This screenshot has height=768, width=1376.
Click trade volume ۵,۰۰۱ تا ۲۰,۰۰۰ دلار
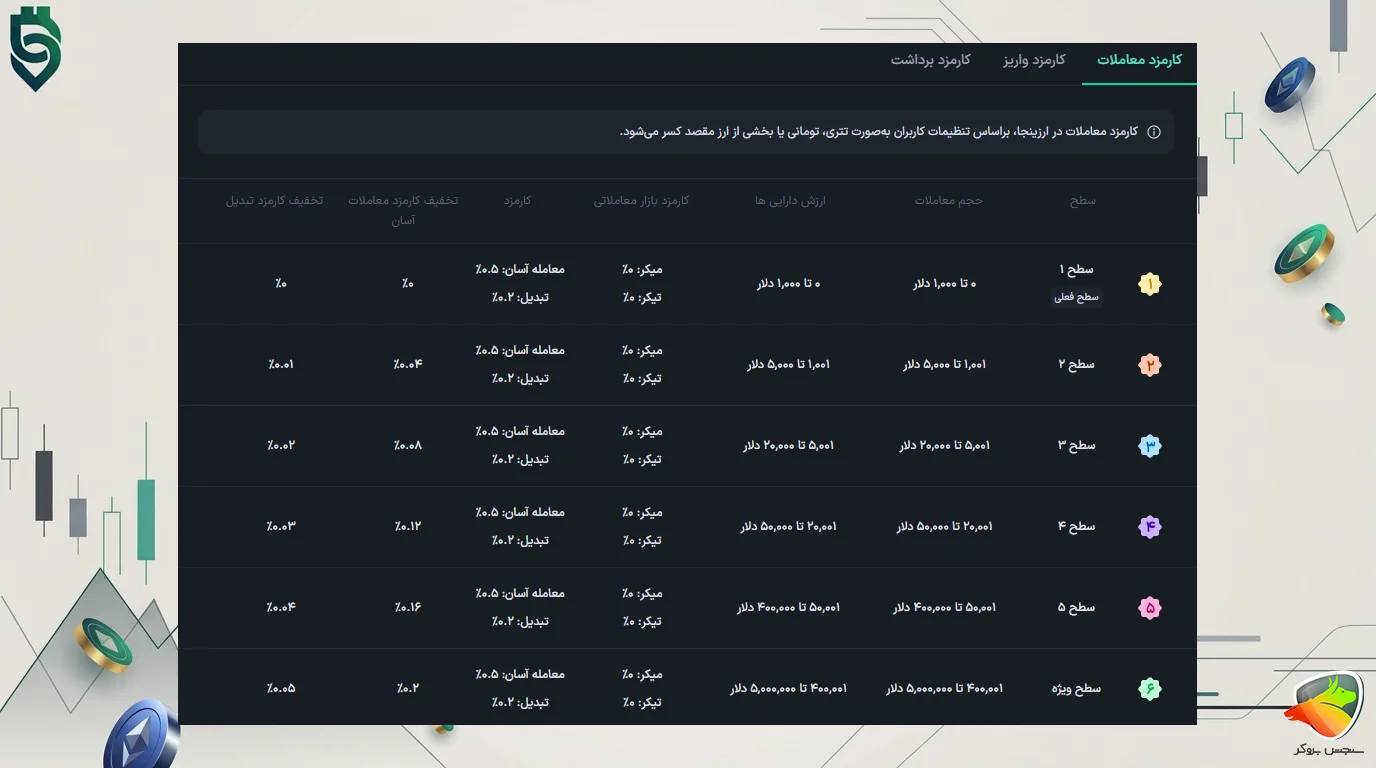coord(944,446)
